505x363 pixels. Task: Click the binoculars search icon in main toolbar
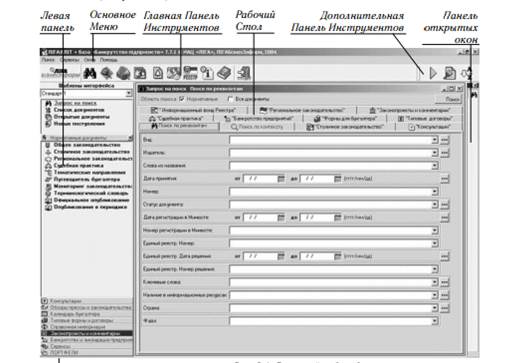tap(90, 73)
